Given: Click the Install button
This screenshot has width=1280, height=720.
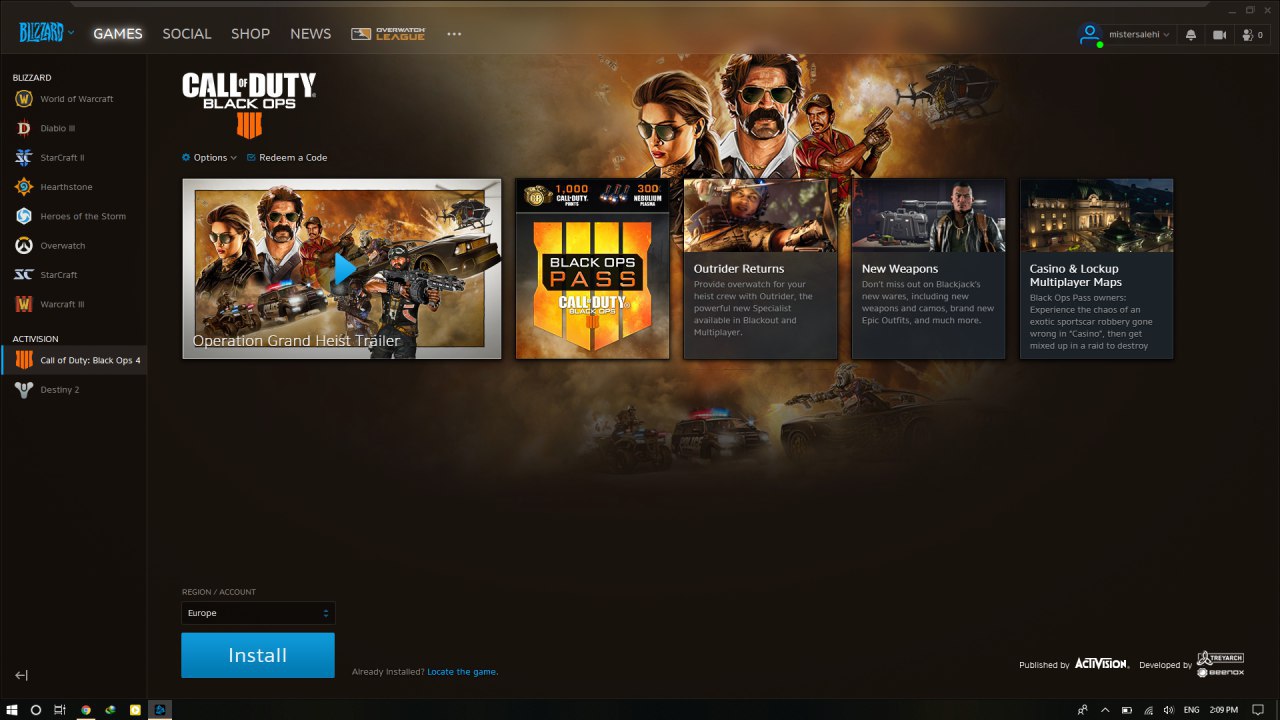Looking at the screenshot, I should pos(258,655).
